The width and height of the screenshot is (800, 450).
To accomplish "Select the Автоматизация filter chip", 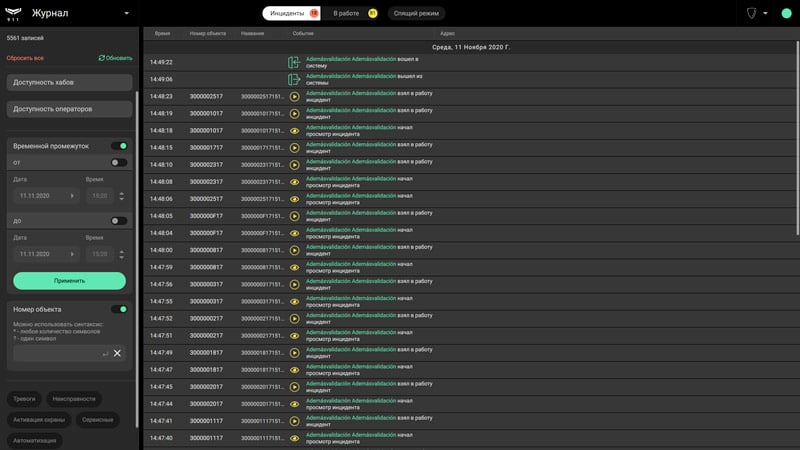I will (35, 441).
